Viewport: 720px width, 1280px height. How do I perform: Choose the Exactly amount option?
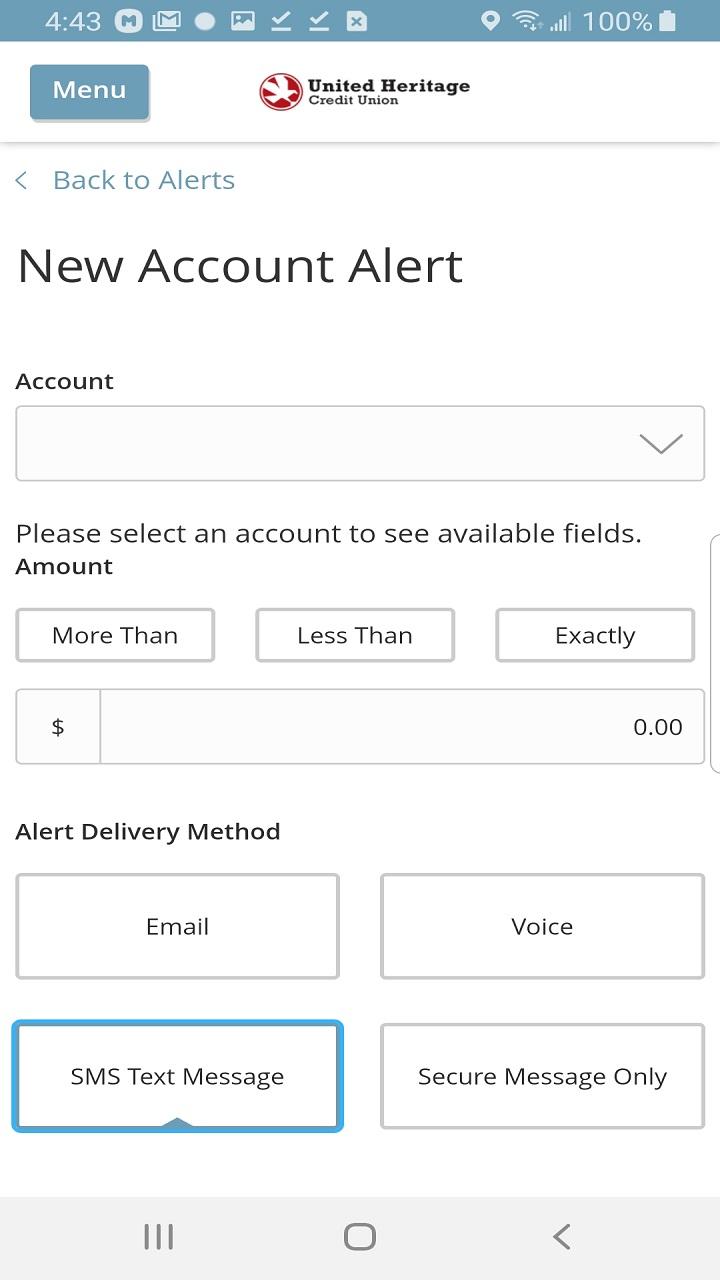coord(595,635)
